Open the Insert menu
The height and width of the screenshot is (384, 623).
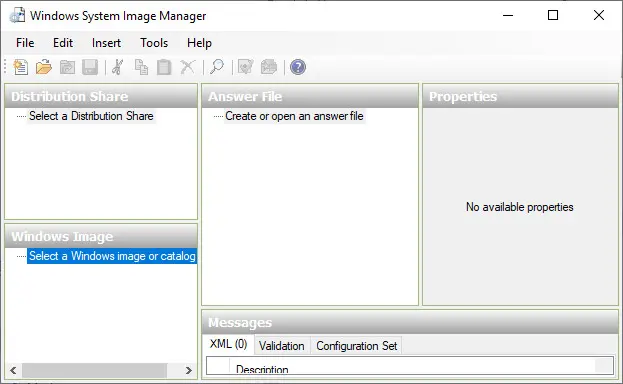pyautogui.click(x=106, y=43)
